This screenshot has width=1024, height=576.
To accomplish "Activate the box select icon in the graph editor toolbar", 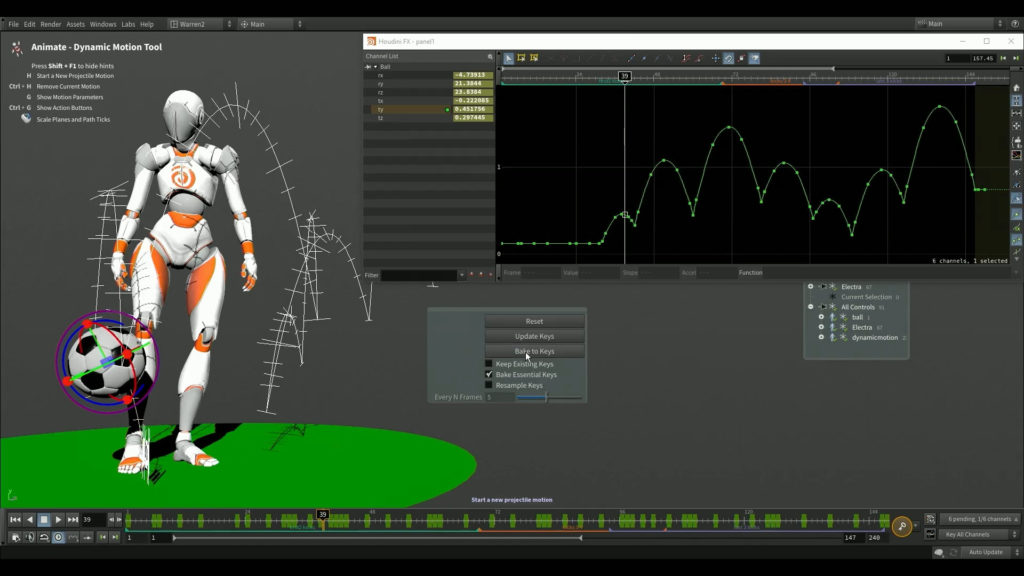I will pos(521,56).
